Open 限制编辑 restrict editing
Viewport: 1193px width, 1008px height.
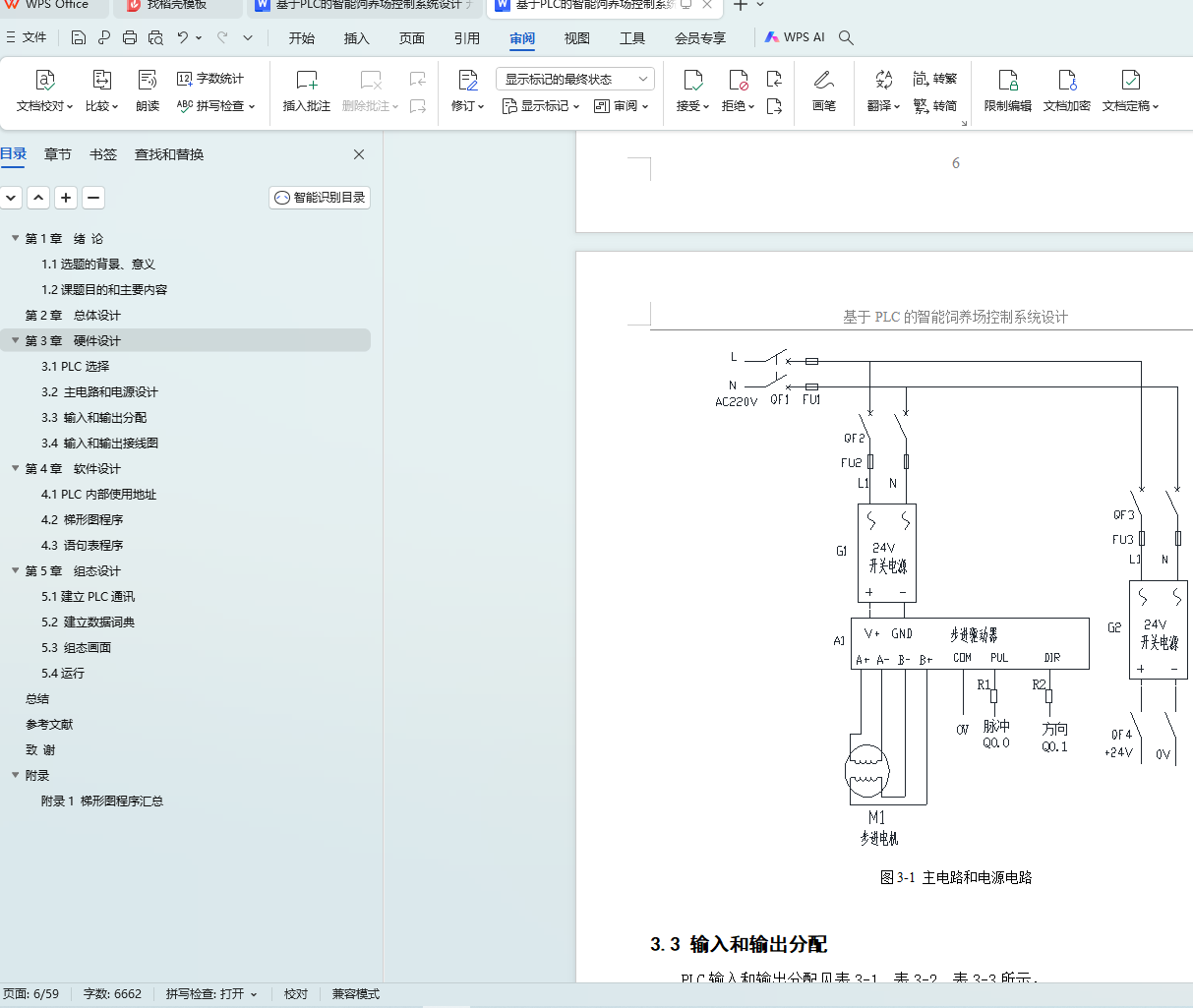(x=1008, y=91)
